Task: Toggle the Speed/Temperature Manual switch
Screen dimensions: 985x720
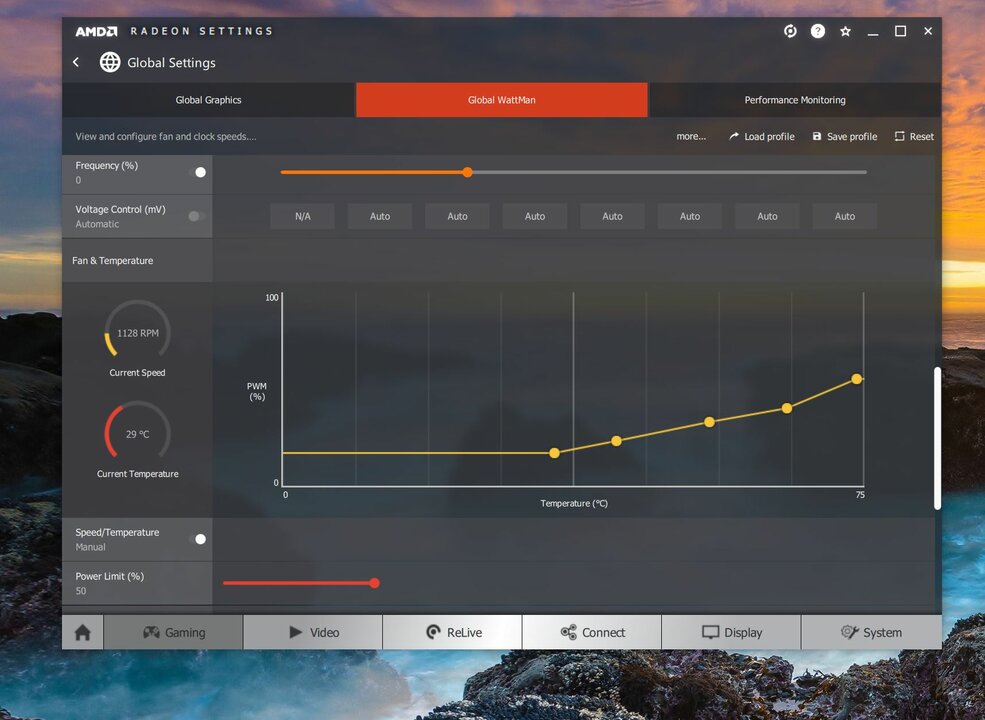Action: pyautogui.click(x=197, y=539)
